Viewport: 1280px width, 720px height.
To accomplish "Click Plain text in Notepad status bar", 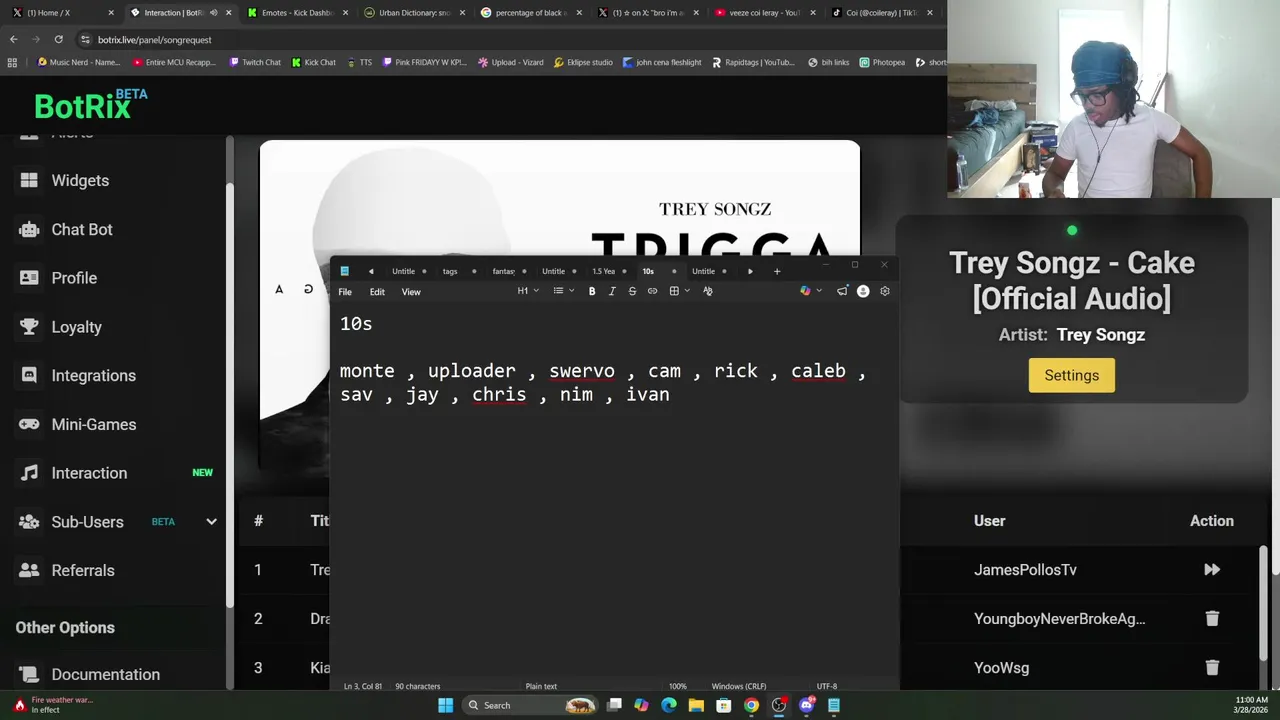I will click(541, 686).
